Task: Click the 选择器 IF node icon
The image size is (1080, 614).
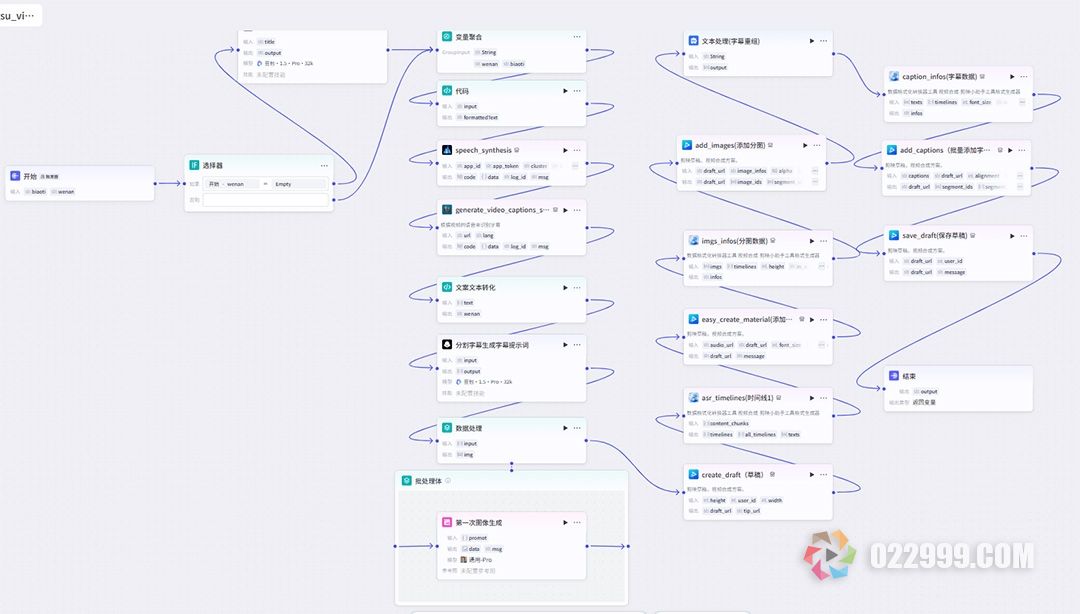Action: coord(194,165)
